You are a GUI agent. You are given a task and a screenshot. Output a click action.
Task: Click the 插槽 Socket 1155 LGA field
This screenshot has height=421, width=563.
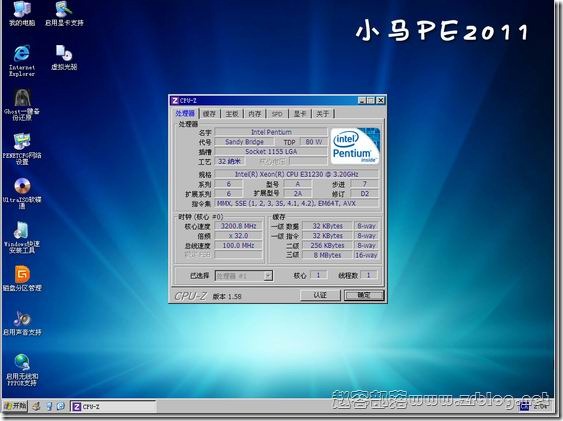(x=271, y=151)
